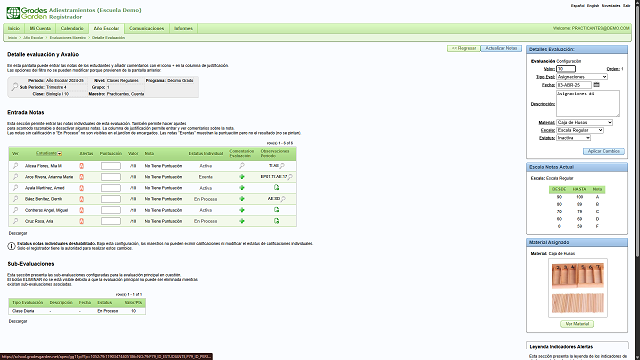The height and width of the screenshot is (360, 640).
Task: Open the Comunicaciones tab
Action: click(x=147, y=28)
